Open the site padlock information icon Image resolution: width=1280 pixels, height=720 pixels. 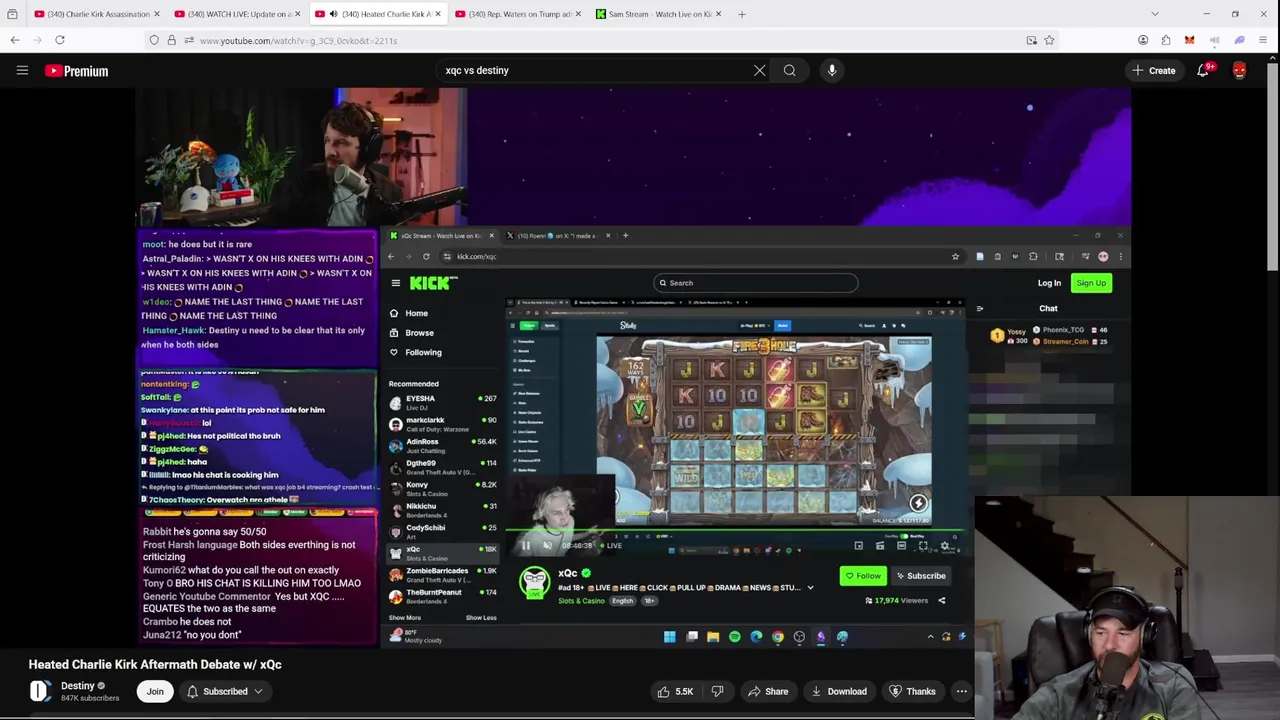click(x=171, y=40)
